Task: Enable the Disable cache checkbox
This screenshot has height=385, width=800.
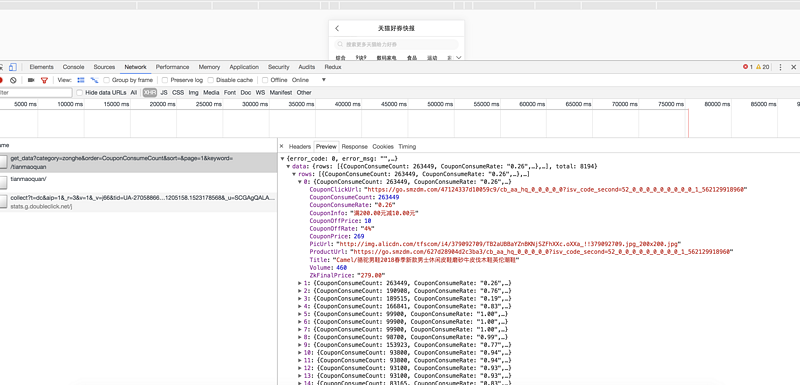Action: tap(211, 80)
